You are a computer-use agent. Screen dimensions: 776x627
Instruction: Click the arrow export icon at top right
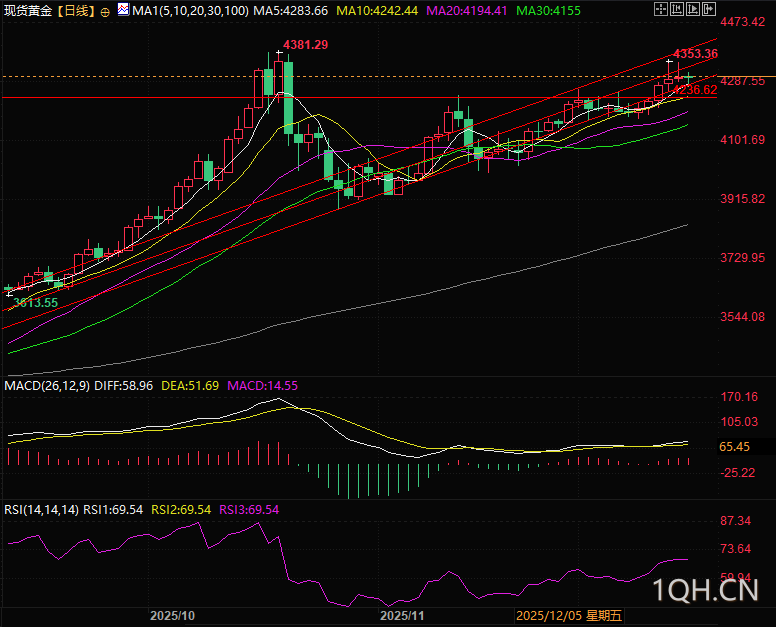708,9
